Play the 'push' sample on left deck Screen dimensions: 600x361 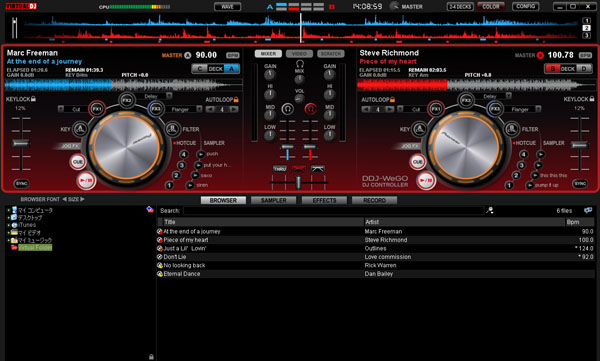click(x=201, y=154)
